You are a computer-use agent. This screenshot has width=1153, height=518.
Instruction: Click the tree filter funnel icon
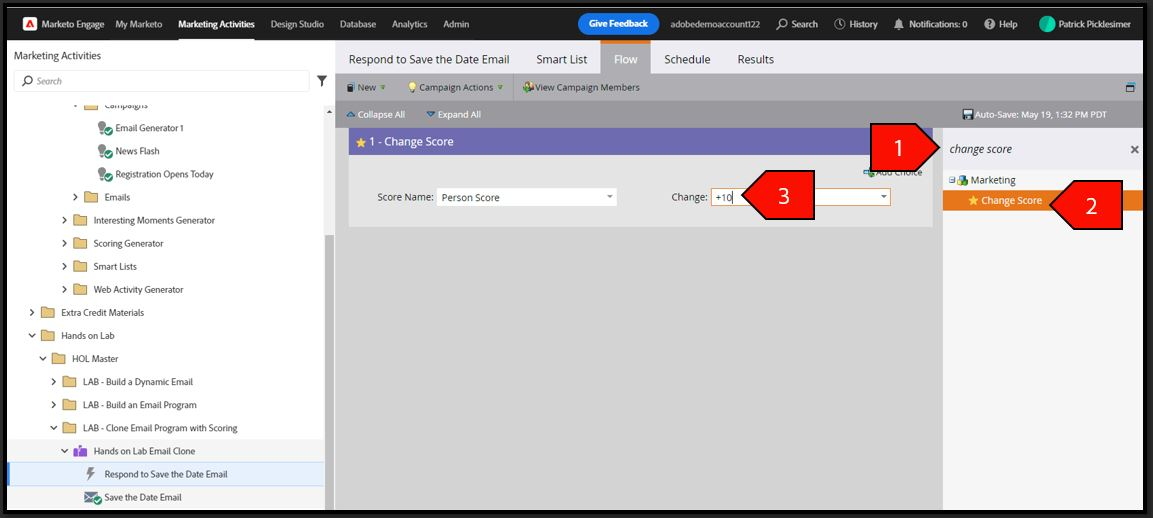point(322,81)
